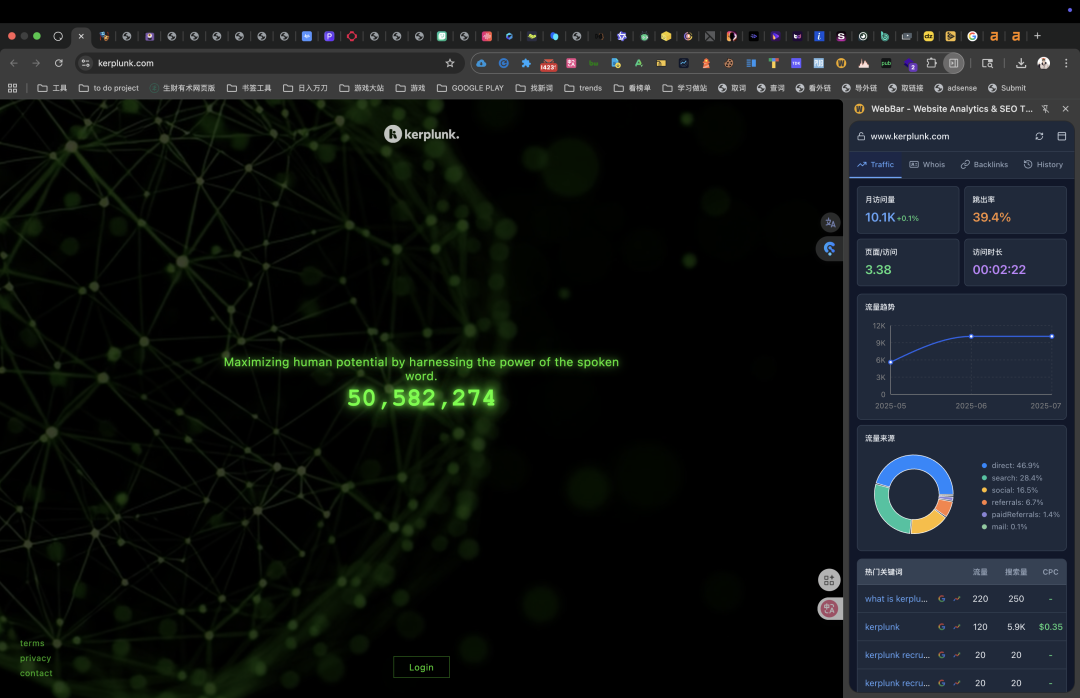Open the 'Submit' bookmark
The image size is (1080, 698).
coord(1006,88)
